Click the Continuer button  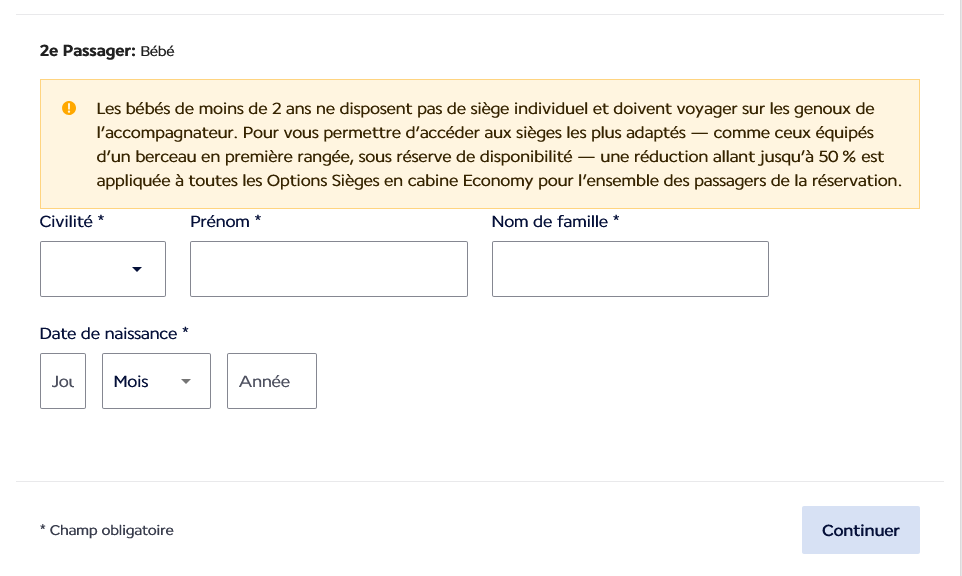[861, 530]
